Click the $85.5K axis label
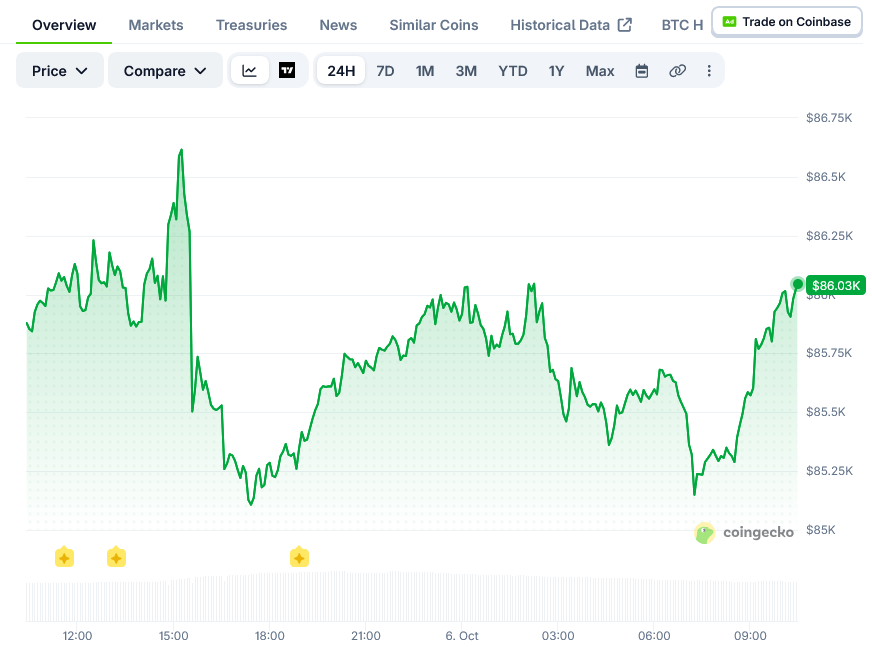This screenshot has width=872, height=647. 826,412
